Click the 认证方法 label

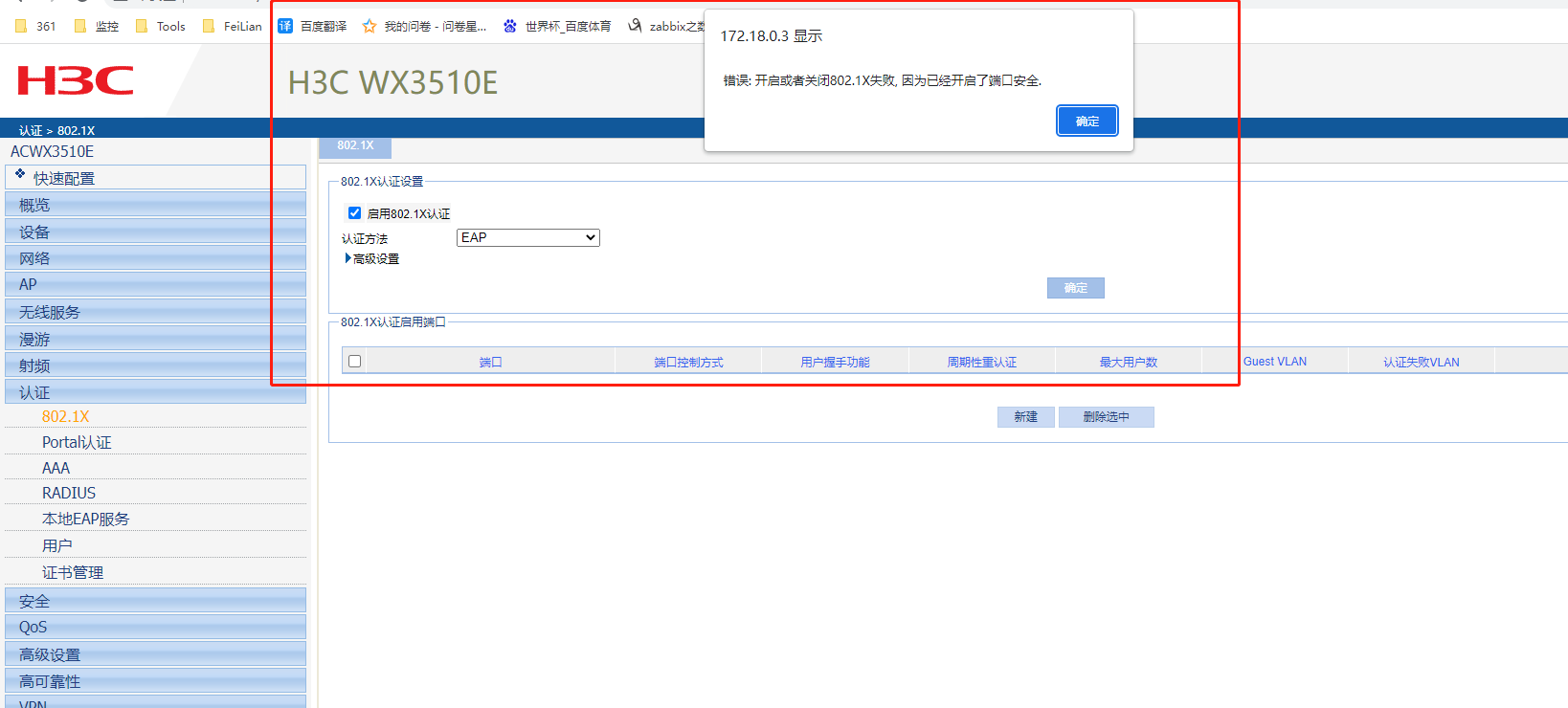pos(365,238)
